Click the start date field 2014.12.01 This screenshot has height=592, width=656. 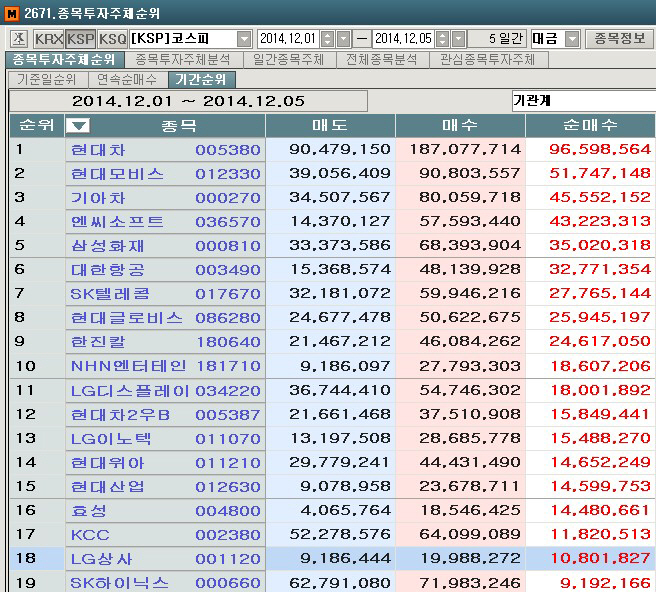pos(288,39)
